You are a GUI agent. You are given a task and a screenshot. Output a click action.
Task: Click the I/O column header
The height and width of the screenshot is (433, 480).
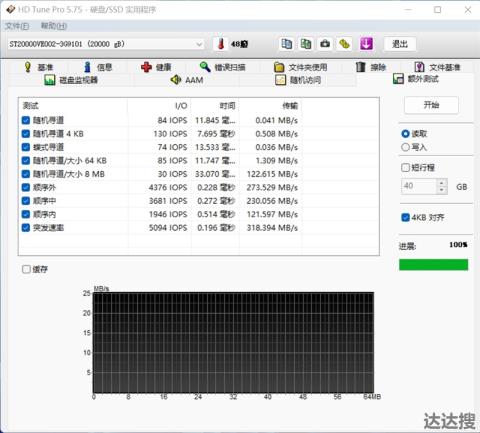pyautogui.click(x=160, y=106)
